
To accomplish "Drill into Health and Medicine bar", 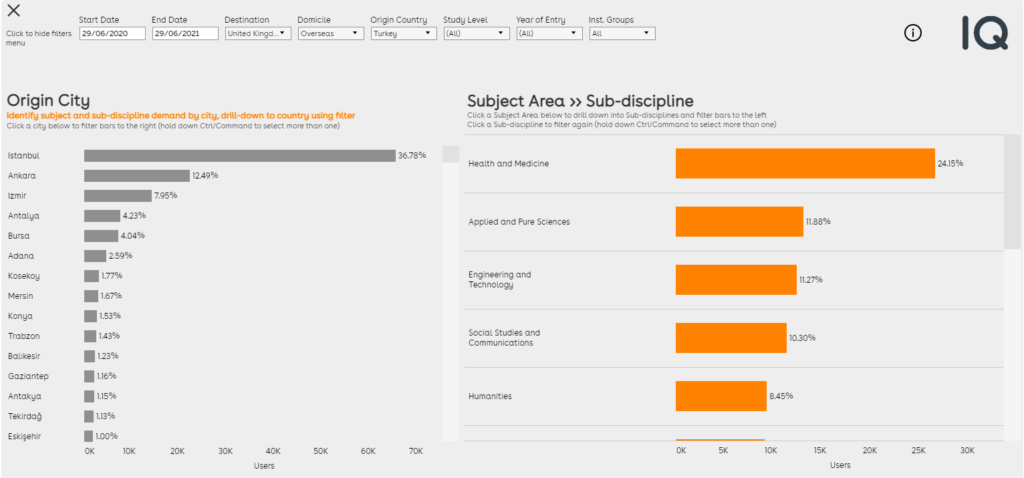I will coord(805,163).
